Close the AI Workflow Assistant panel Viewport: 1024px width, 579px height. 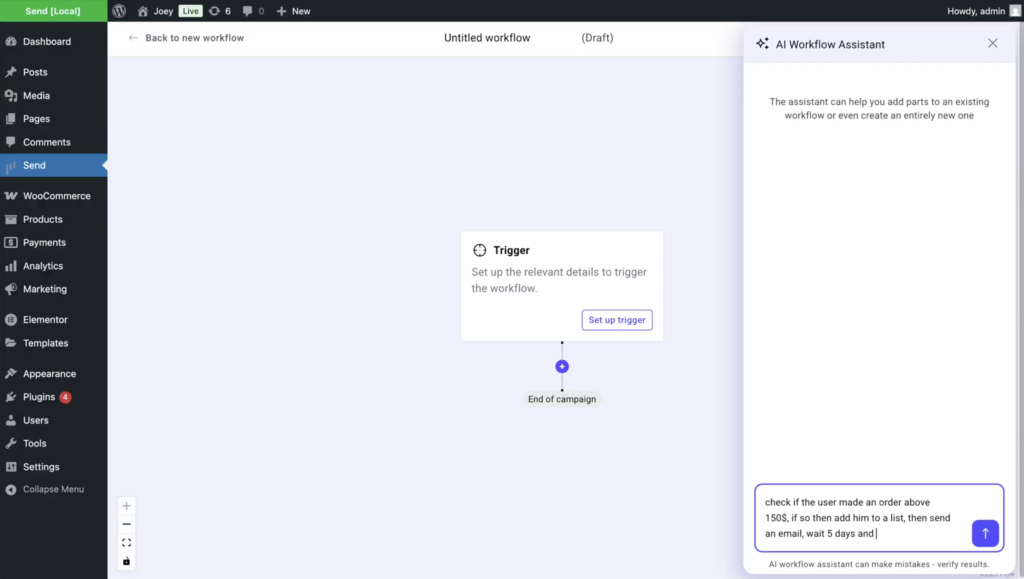pos(992,43)
